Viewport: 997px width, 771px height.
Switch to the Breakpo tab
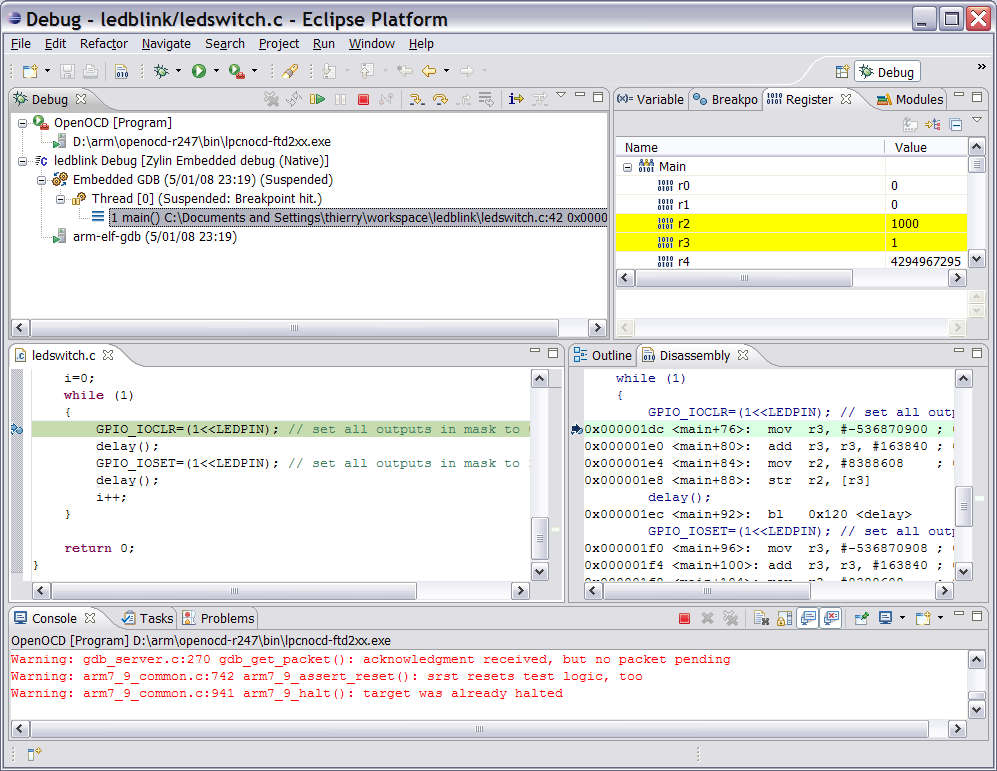pyautogui.click(x=725, y=100)
